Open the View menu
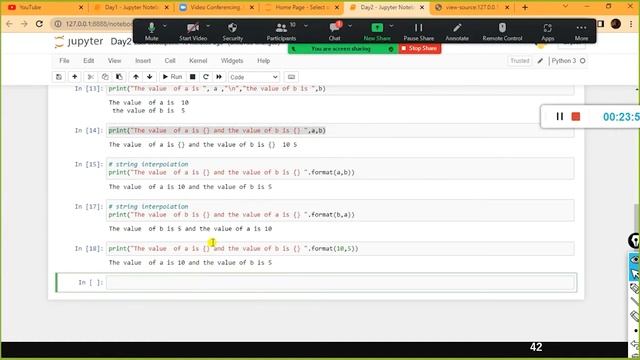This screenshot has width=640, height=360. [115, 61]
